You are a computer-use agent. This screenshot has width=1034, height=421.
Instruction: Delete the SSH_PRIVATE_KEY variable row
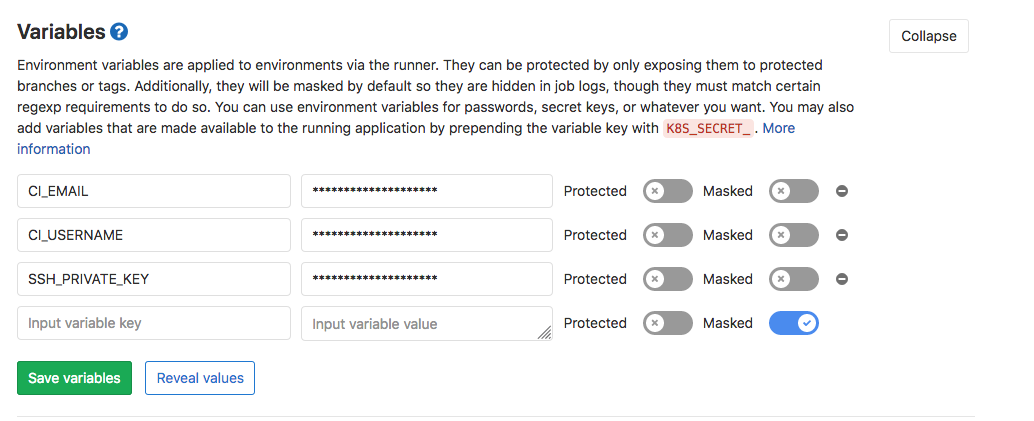(842, 279)
